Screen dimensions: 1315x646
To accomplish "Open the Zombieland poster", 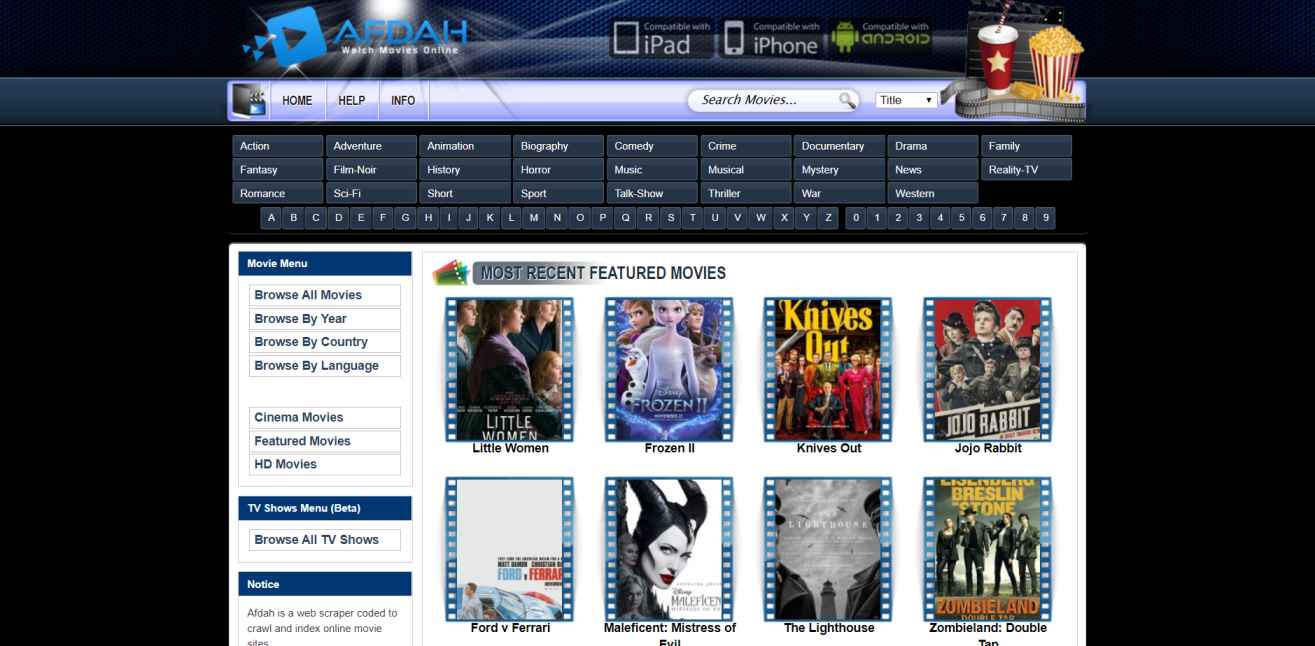I will 987,549.
